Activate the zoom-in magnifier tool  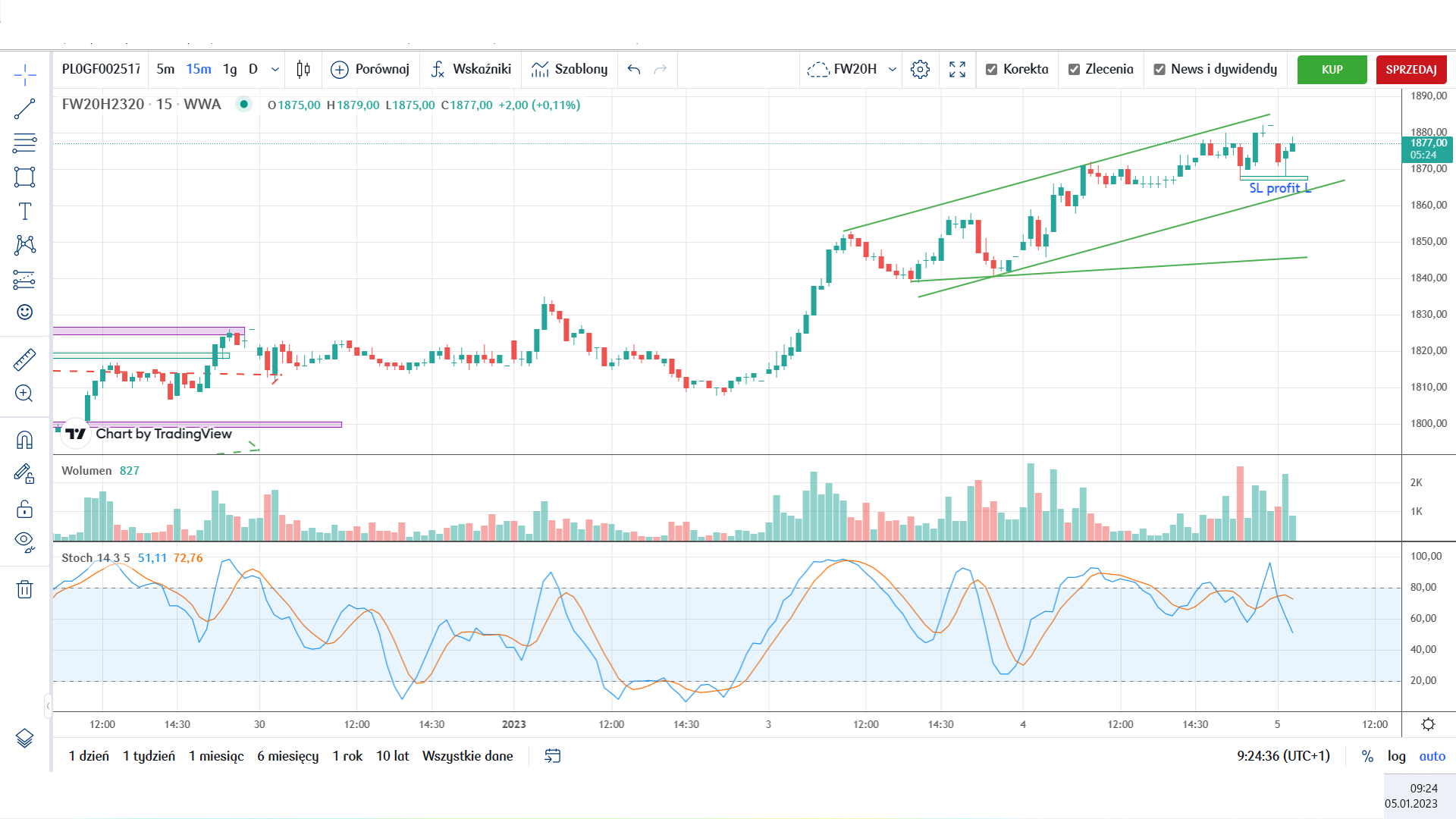24,393
